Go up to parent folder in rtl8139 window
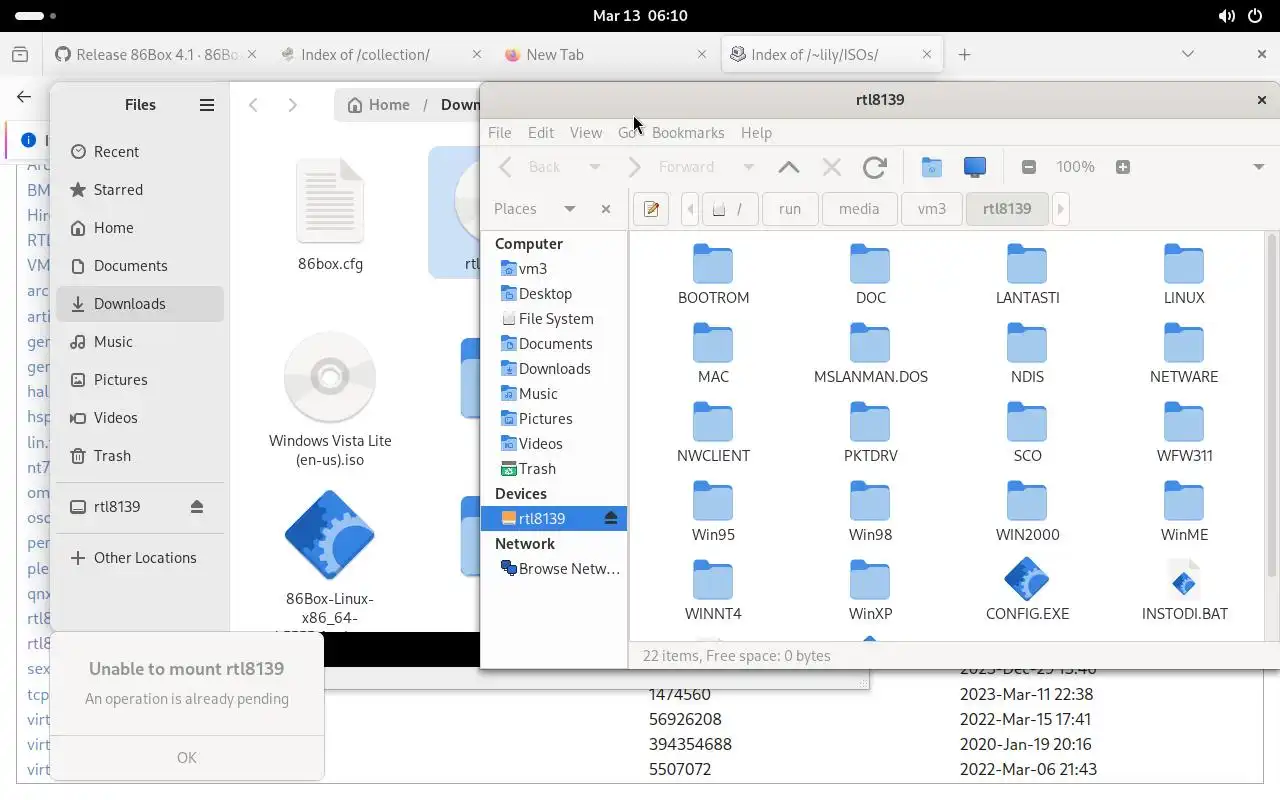Screen dimensions: 1280x800 pyautogui.click(x=789, y=167)
